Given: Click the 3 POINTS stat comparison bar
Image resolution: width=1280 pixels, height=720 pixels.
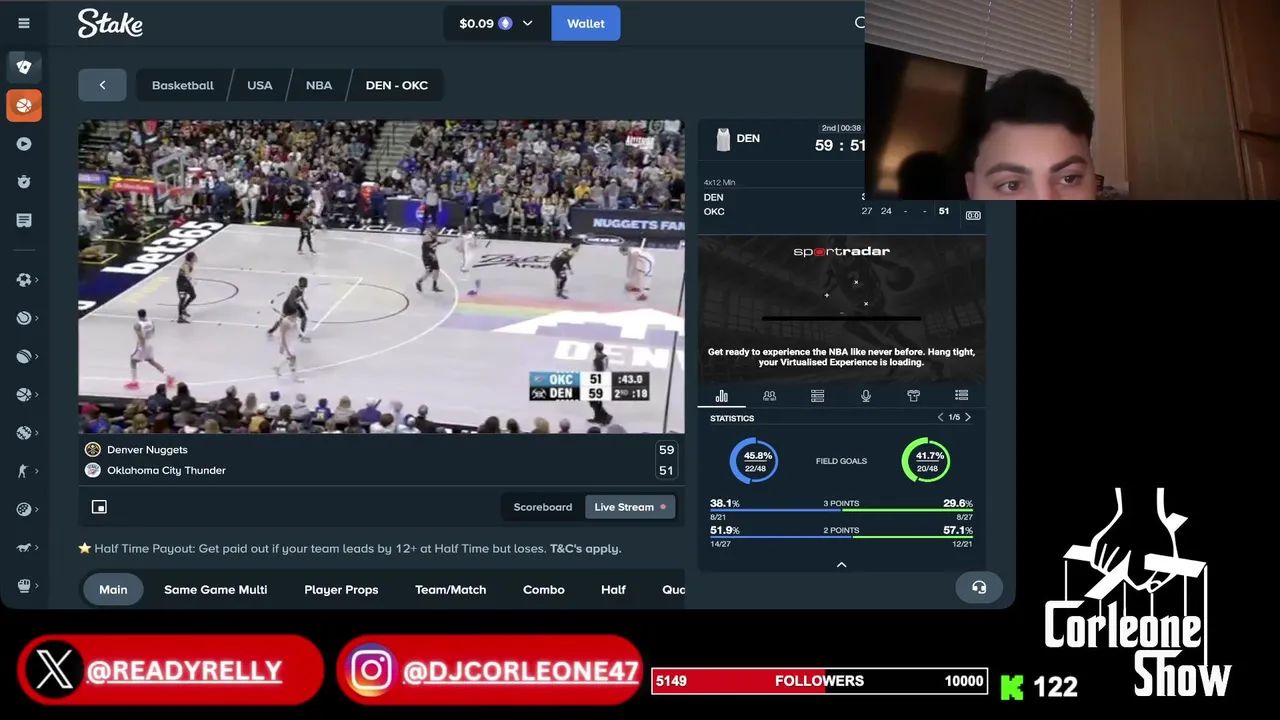Looking at the screenshot, I should pos(841,510).
